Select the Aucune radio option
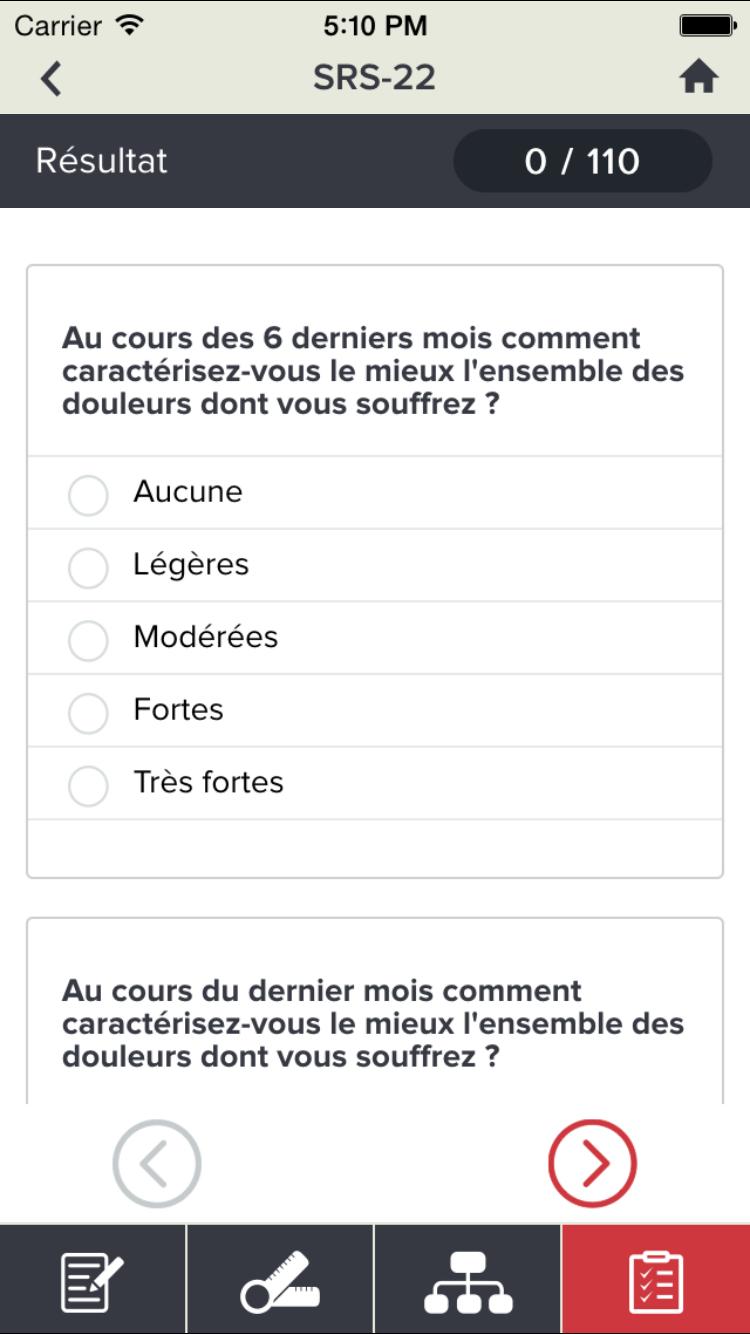The image size is (750, 1334). [88, 494]
